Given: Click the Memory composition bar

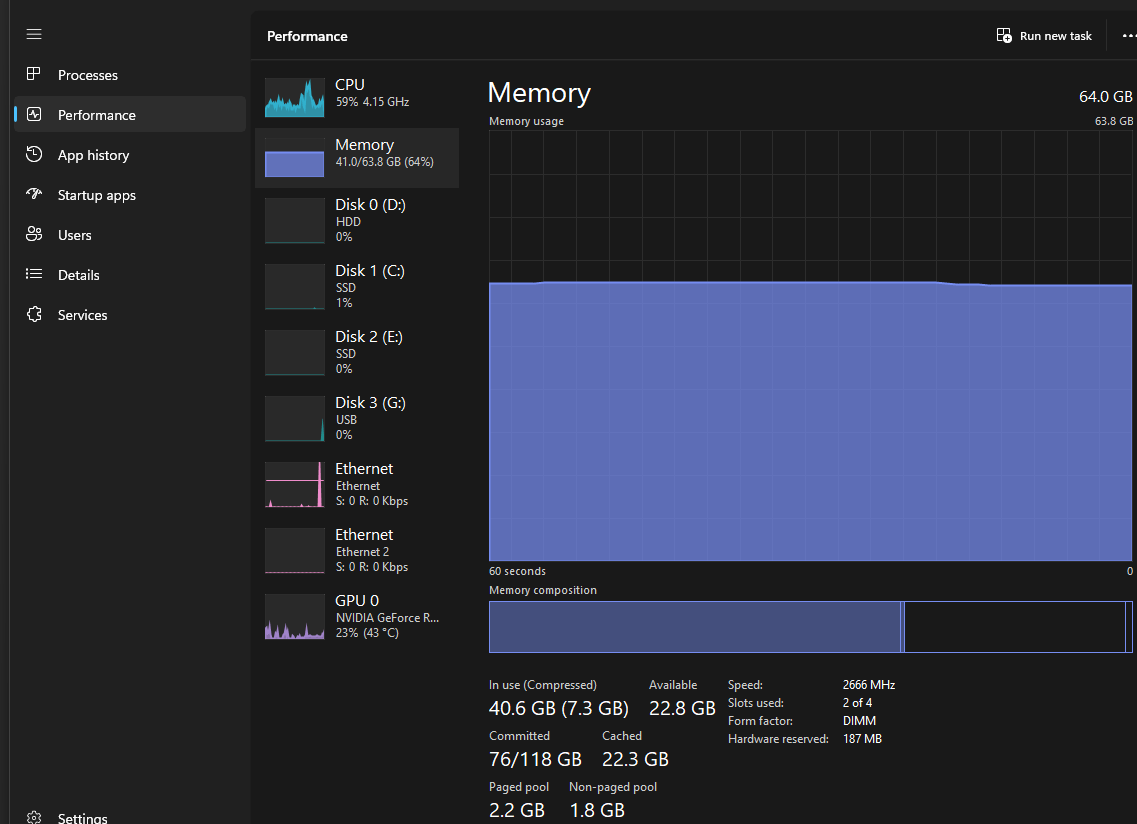Looking at the screenshot, I should (x=810, y=627).
